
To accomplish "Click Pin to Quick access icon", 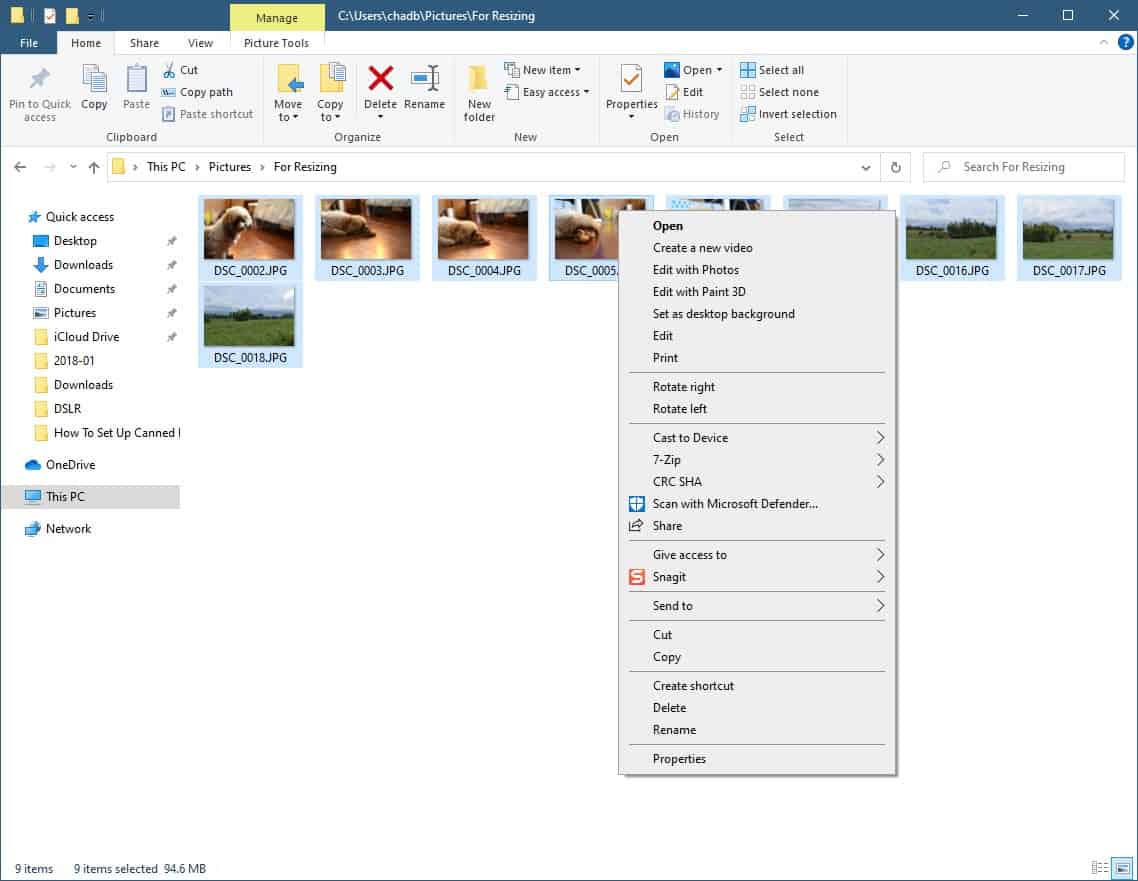I will 39,78.
